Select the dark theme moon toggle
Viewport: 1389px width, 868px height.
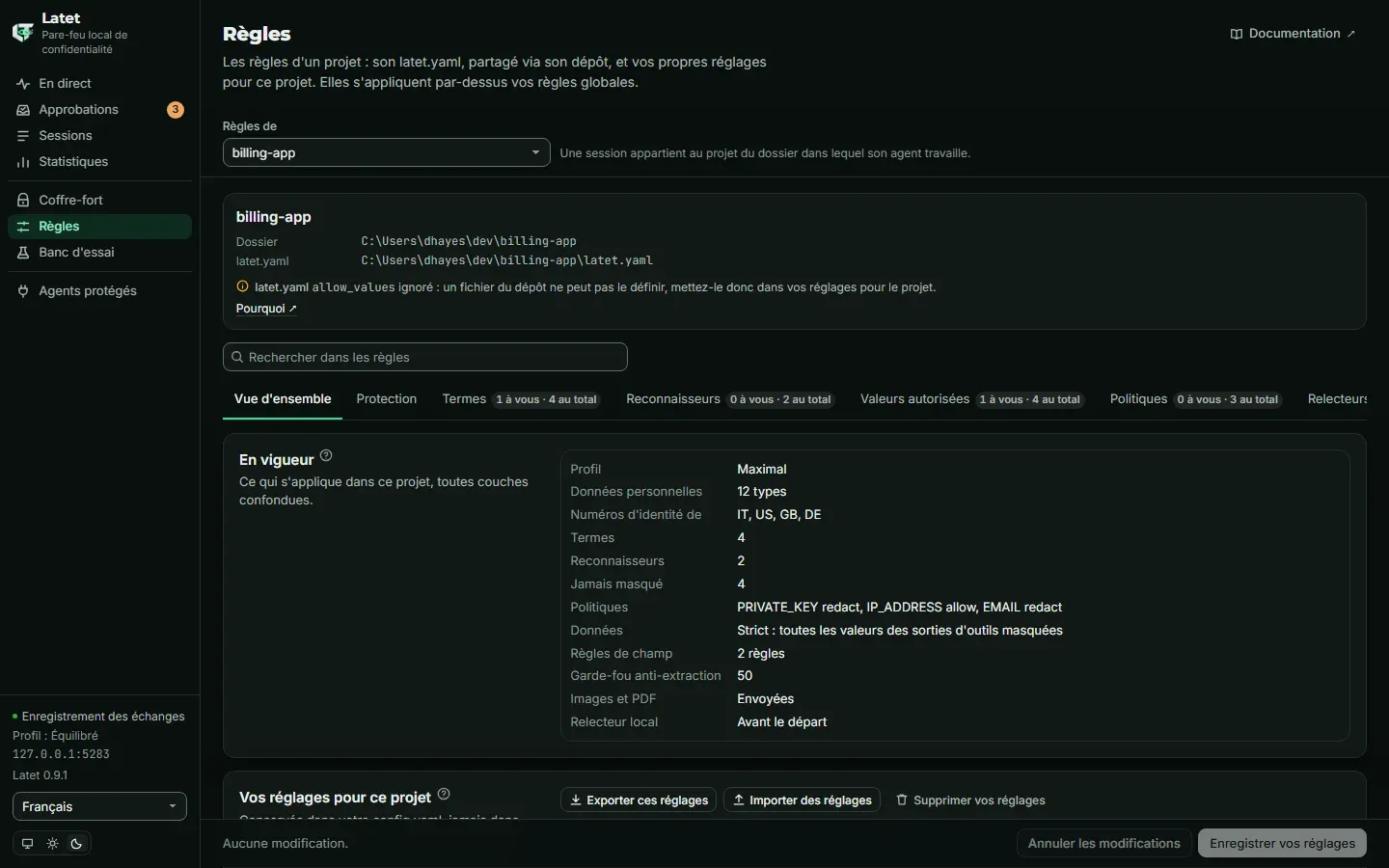[x=77, y=844]
